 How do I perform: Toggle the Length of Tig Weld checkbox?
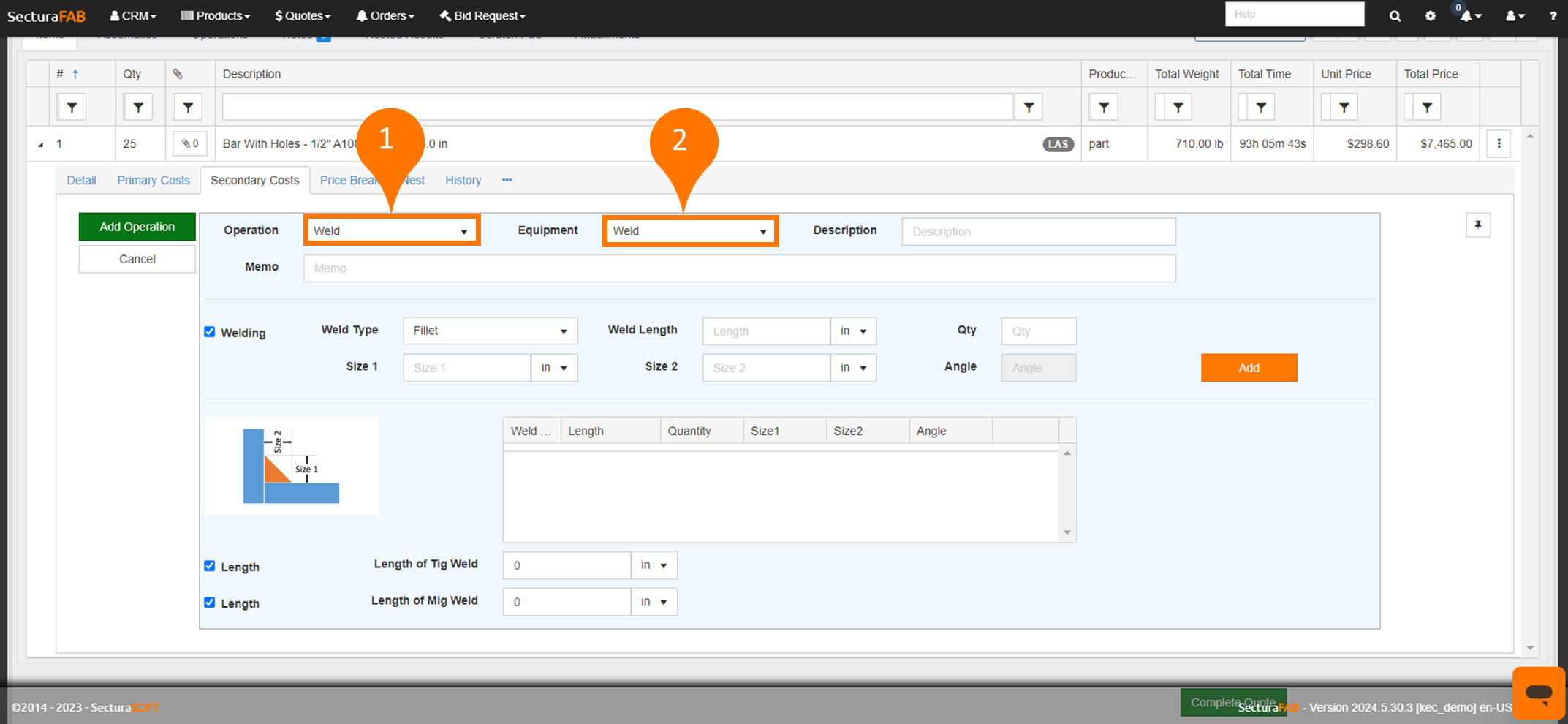(210, 566)
